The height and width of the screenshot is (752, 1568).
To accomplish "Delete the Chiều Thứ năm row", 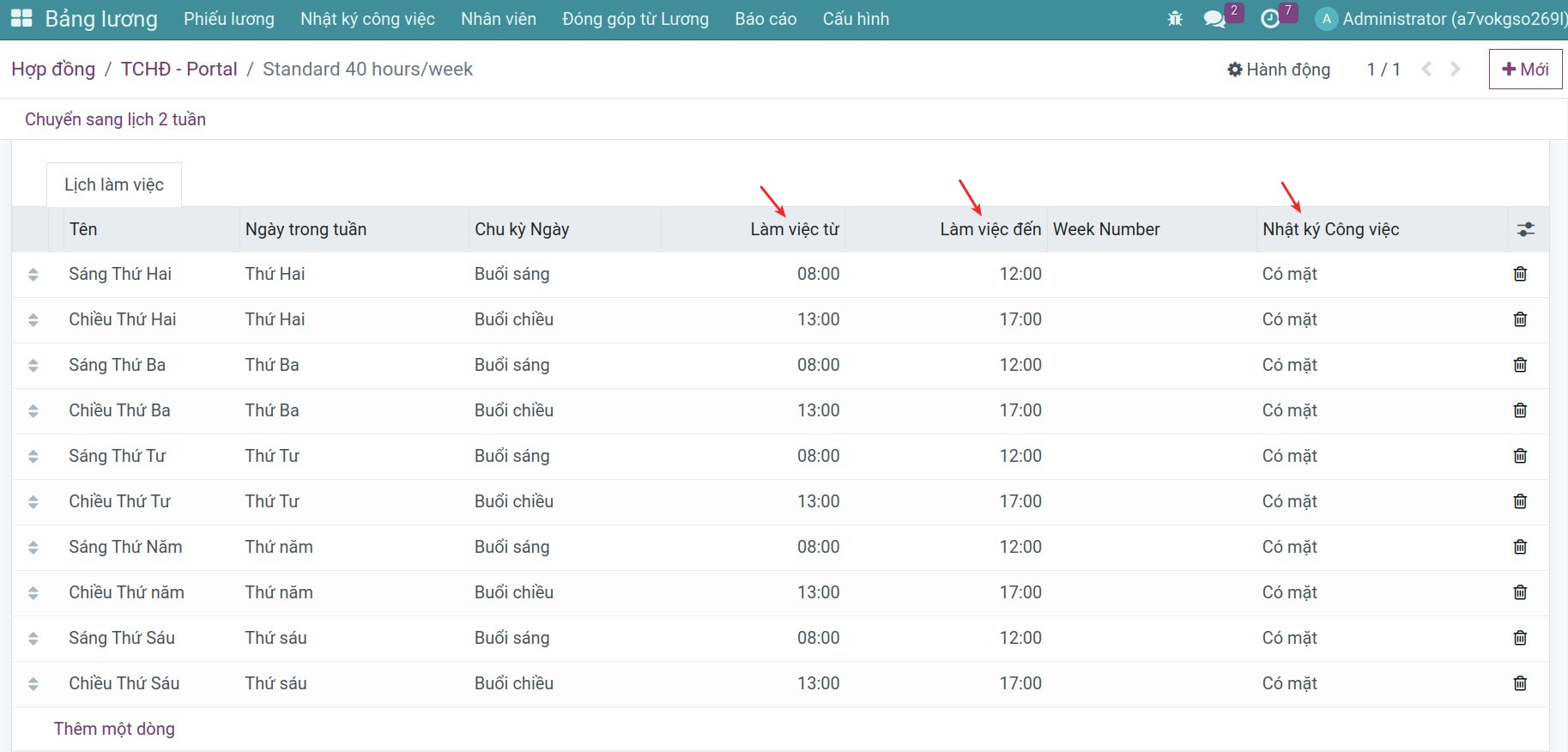I will (1520, 592).
